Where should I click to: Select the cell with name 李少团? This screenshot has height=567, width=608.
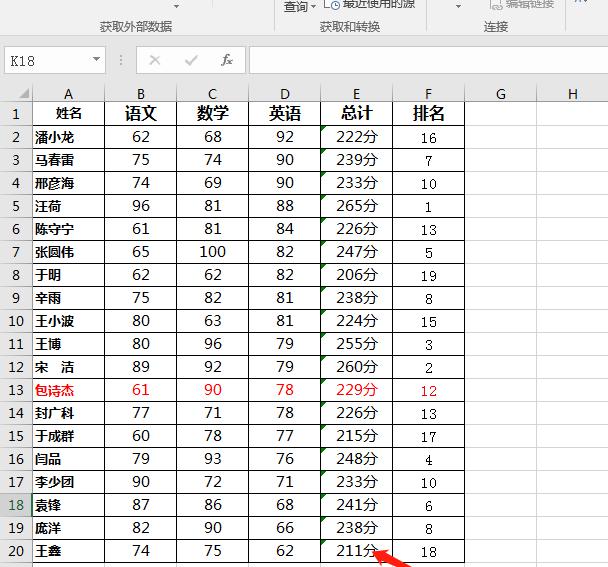pyautogui.click(x=69, y=482)
